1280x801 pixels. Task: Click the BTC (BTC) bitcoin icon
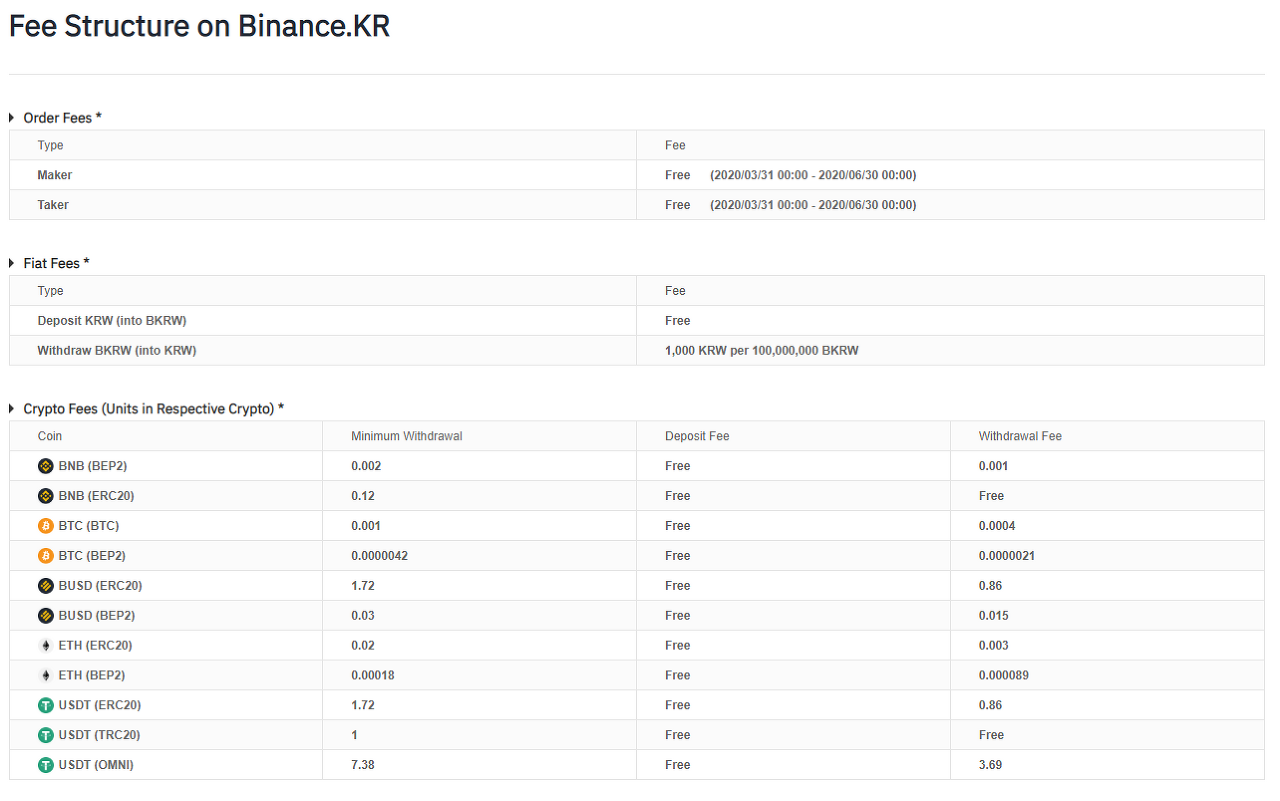(x=45, y=526)
